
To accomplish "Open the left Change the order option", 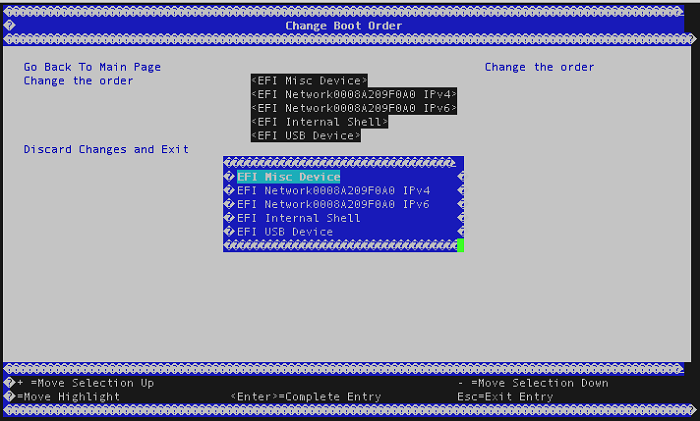I will [x=78, y=81].
